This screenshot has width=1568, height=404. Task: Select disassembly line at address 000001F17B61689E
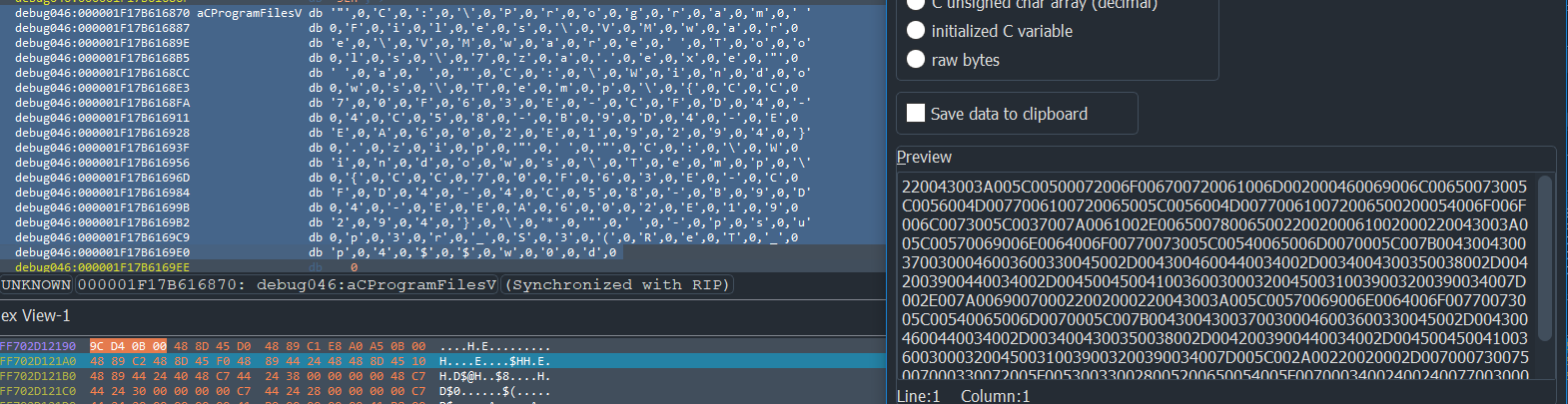point(441,43)
